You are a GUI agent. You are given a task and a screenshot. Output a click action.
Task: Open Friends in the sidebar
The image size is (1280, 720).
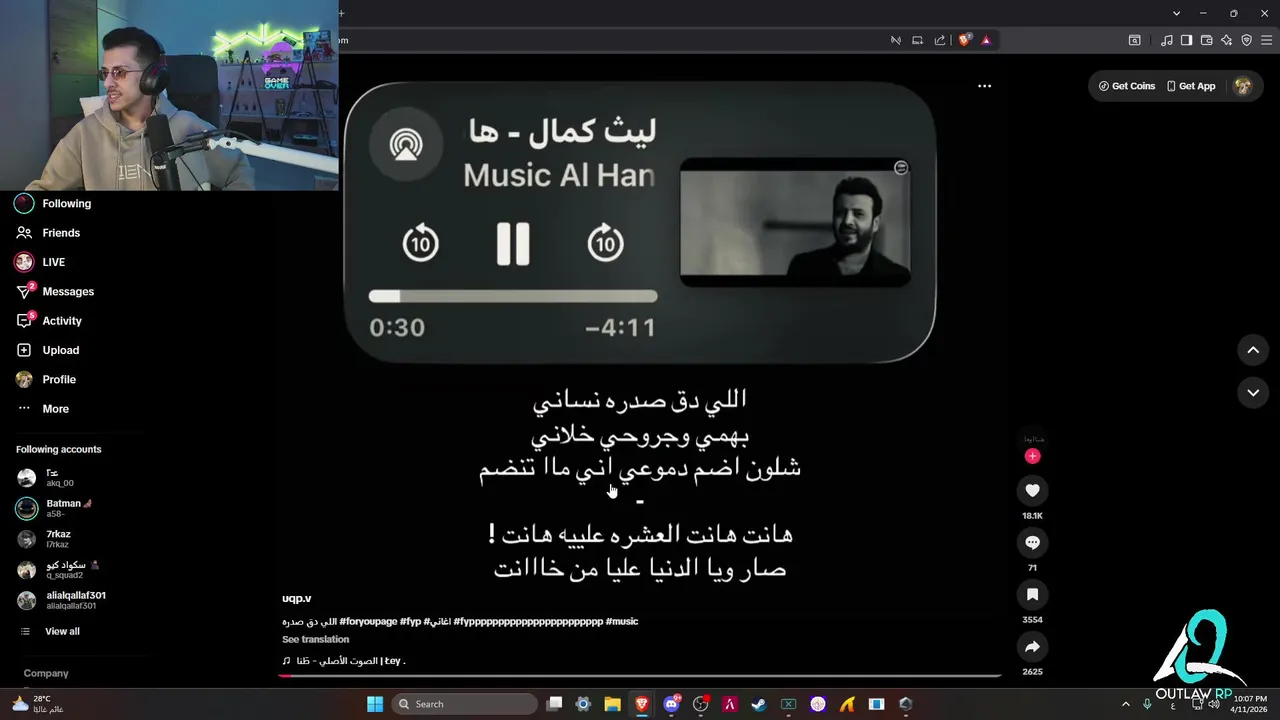pyautogui.click(x=48, y=232)
